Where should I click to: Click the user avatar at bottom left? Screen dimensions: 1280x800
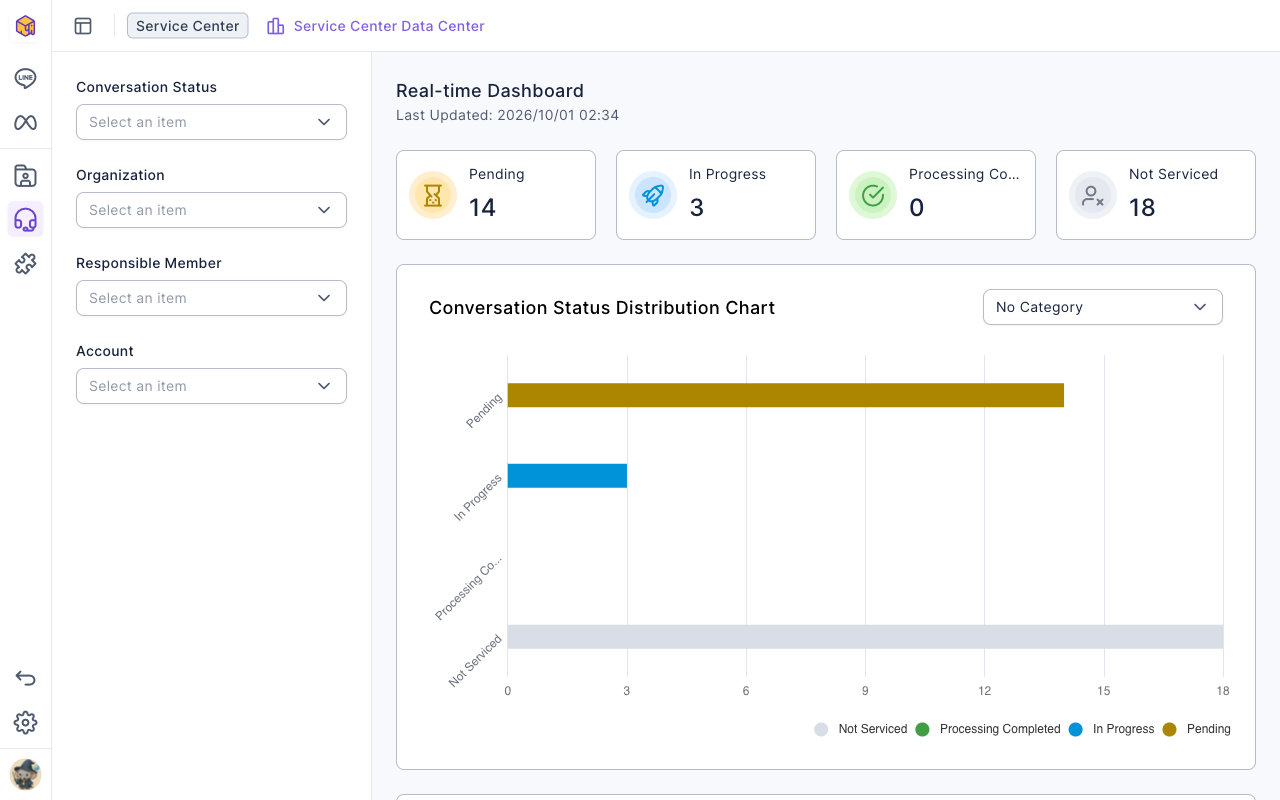[26, 774]
